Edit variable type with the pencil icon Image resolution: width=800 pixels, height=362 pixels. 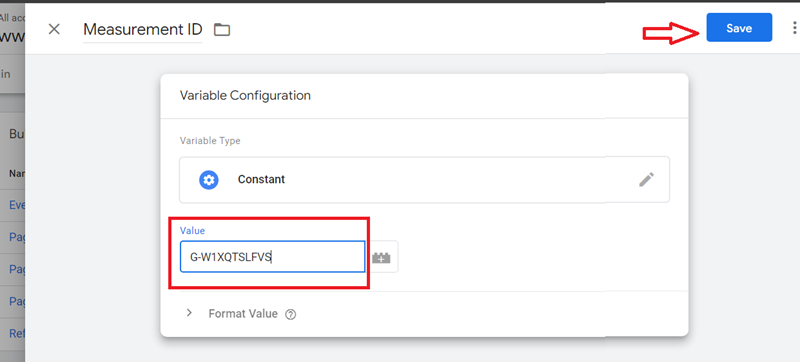point(646,179)
